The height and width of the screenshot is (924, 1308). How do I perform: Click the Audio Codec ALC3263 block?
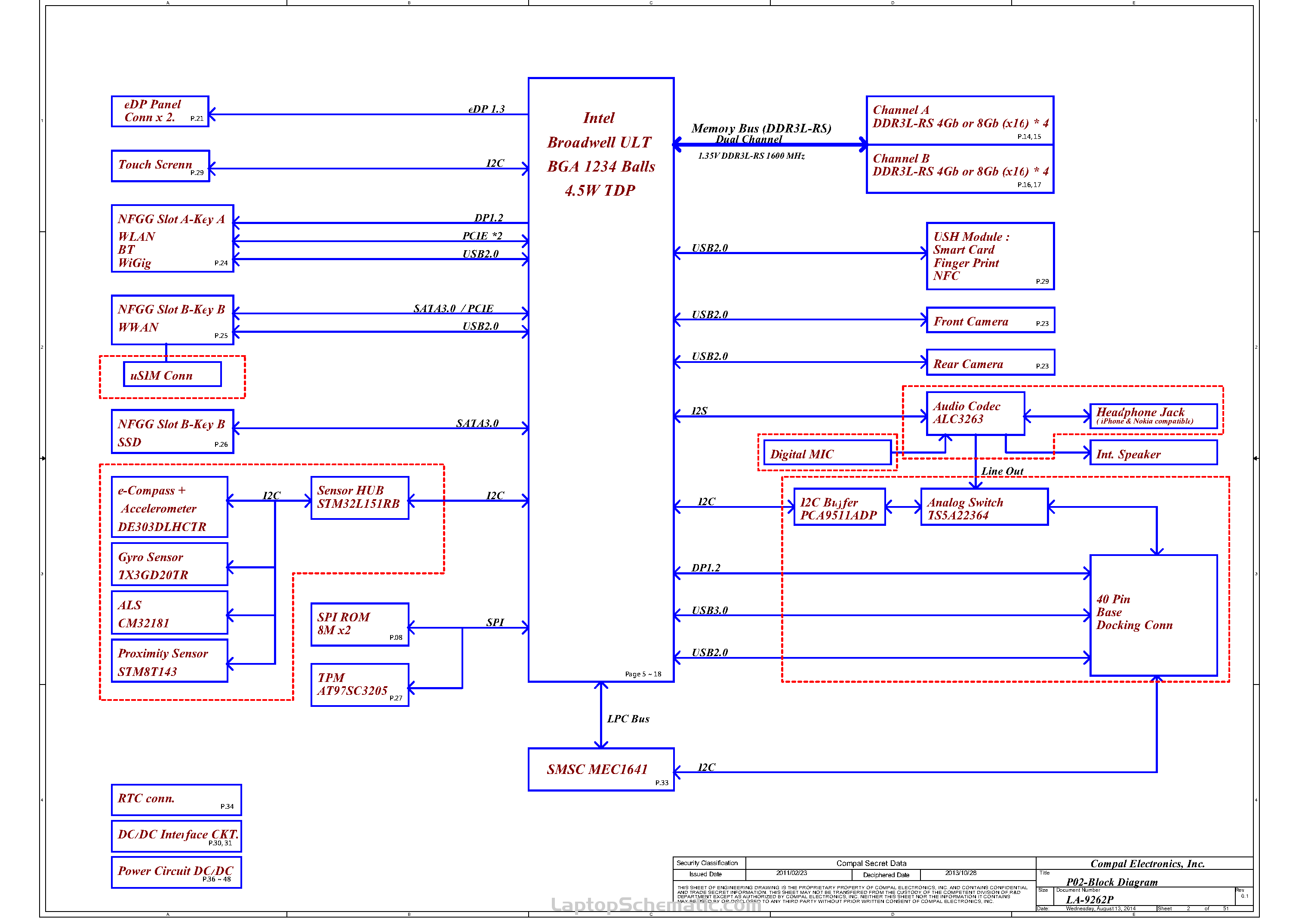976,414
